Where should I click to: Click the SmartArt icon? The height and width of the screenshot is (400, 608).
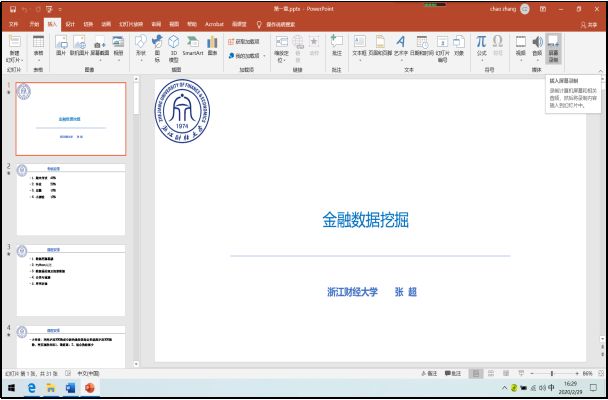click(192, 46)
